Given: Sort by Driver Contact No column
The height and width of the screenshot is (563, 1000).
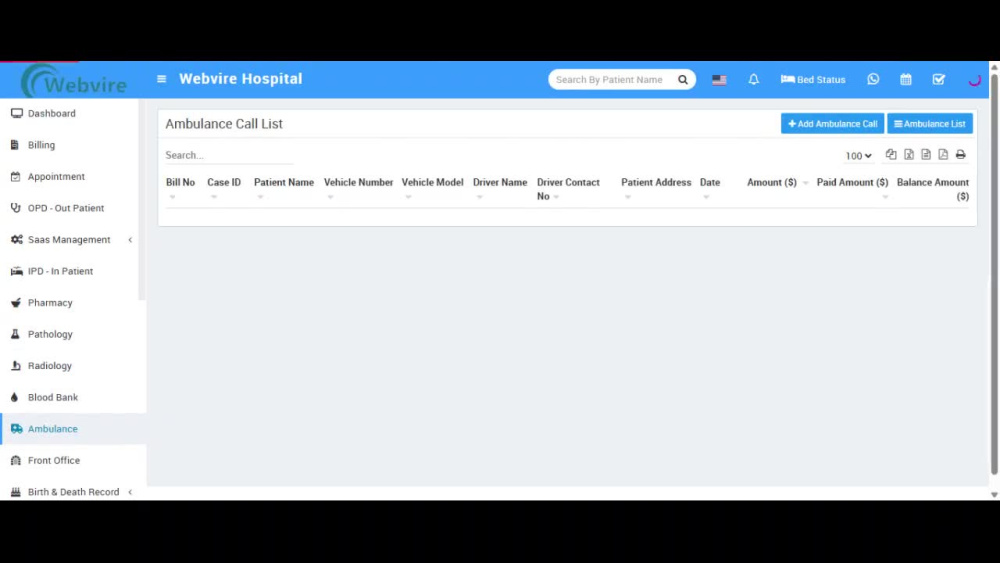Looking at the screenshot, I should [568, 189].
